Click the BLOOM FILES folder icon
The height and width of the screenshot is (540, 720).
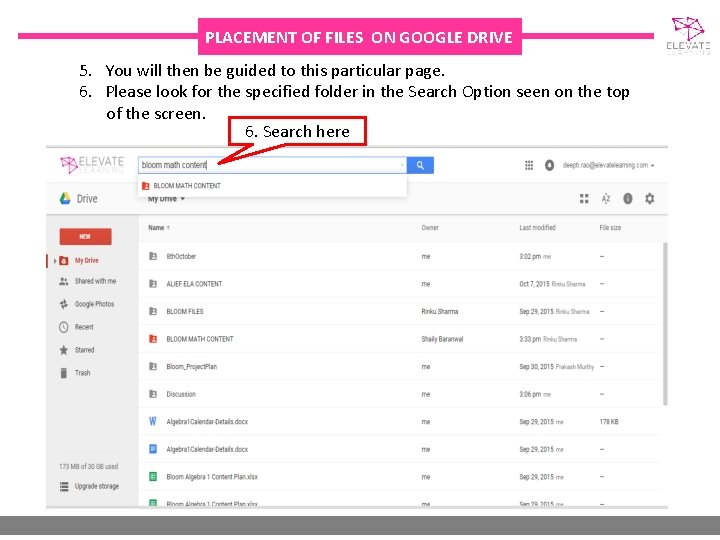click(153, 311)
